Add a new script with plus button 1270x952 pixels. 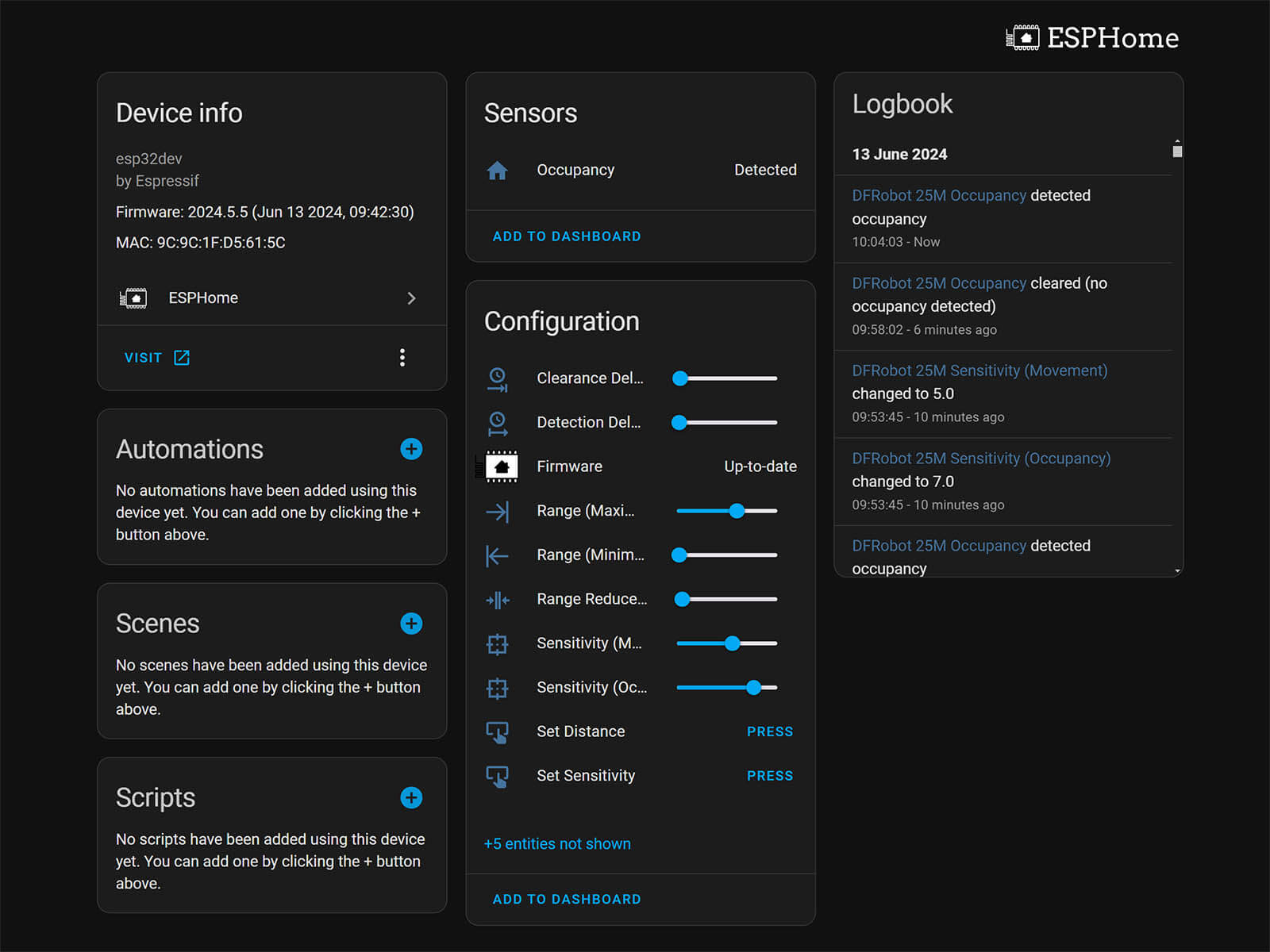[x=411, y=797]
